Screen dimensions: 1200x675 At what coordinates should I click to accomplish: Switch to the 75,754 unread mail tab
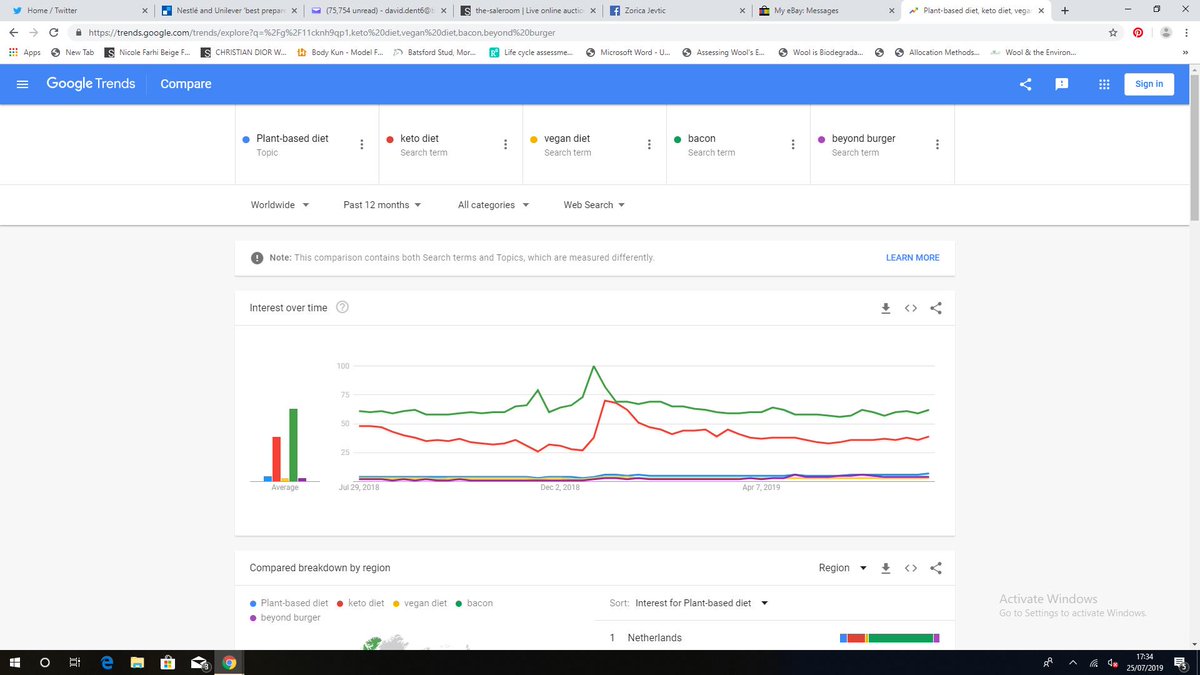pos(378,11)
